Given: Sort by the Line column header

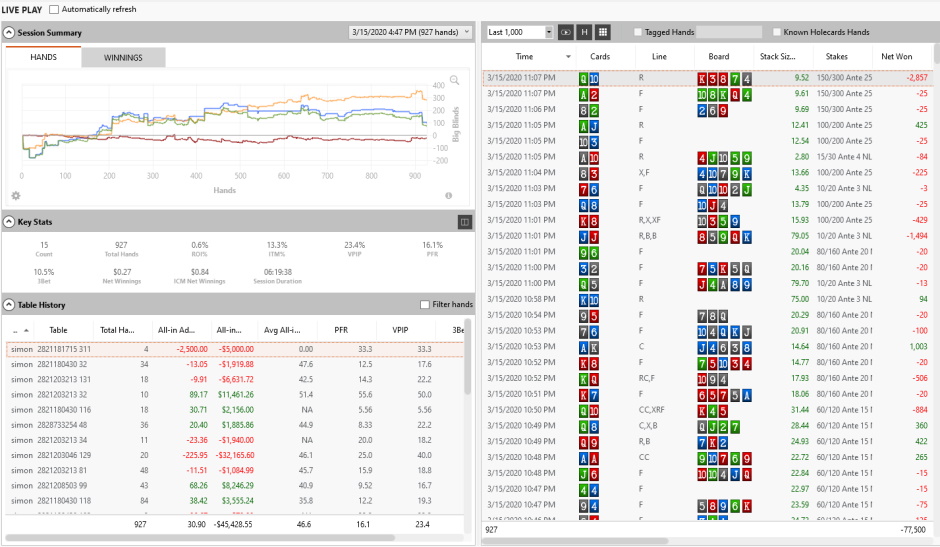Looking at the screenshot, I should [659, 56].
